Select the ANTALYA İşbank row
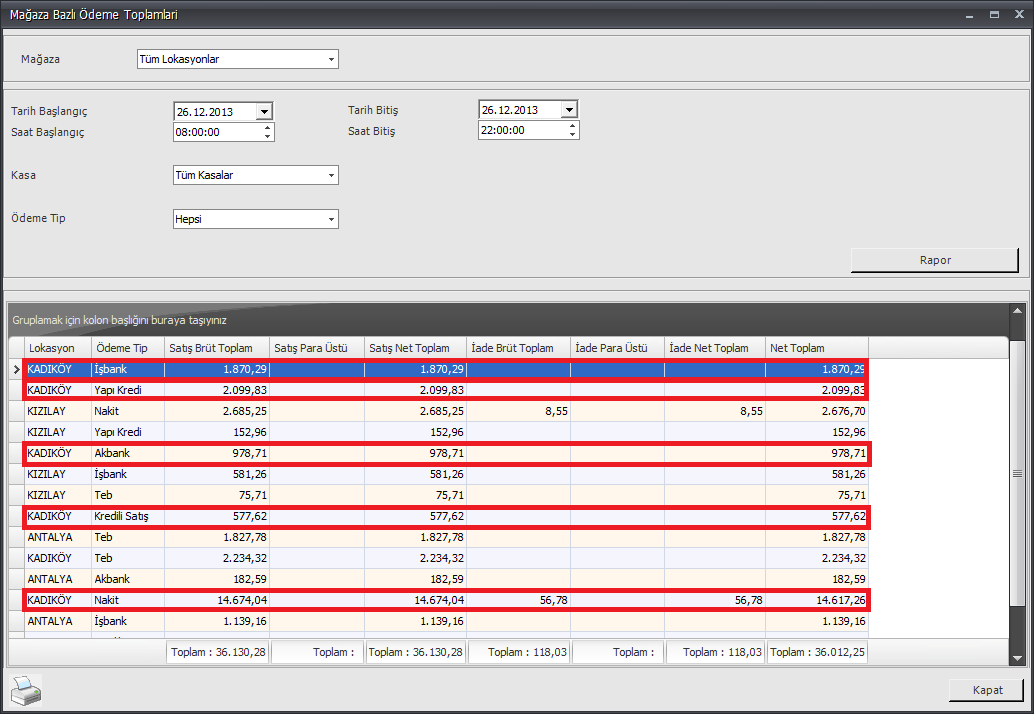The image size is (1034, 714). pyautogui.click(x=446, y=621)
